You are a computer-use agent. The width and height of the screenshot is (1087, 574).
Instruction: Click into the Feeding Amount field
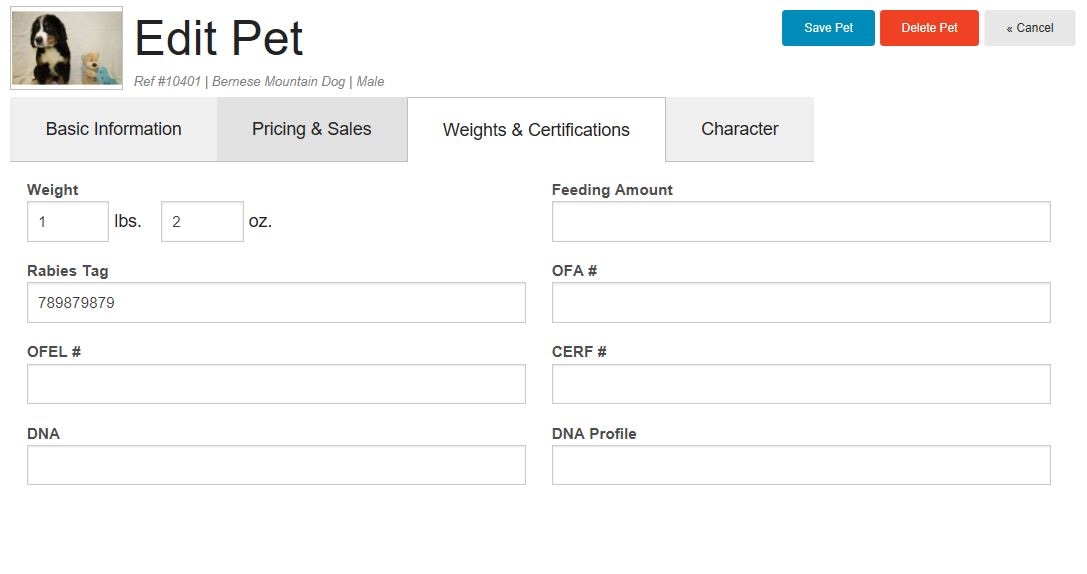(801, 222)
